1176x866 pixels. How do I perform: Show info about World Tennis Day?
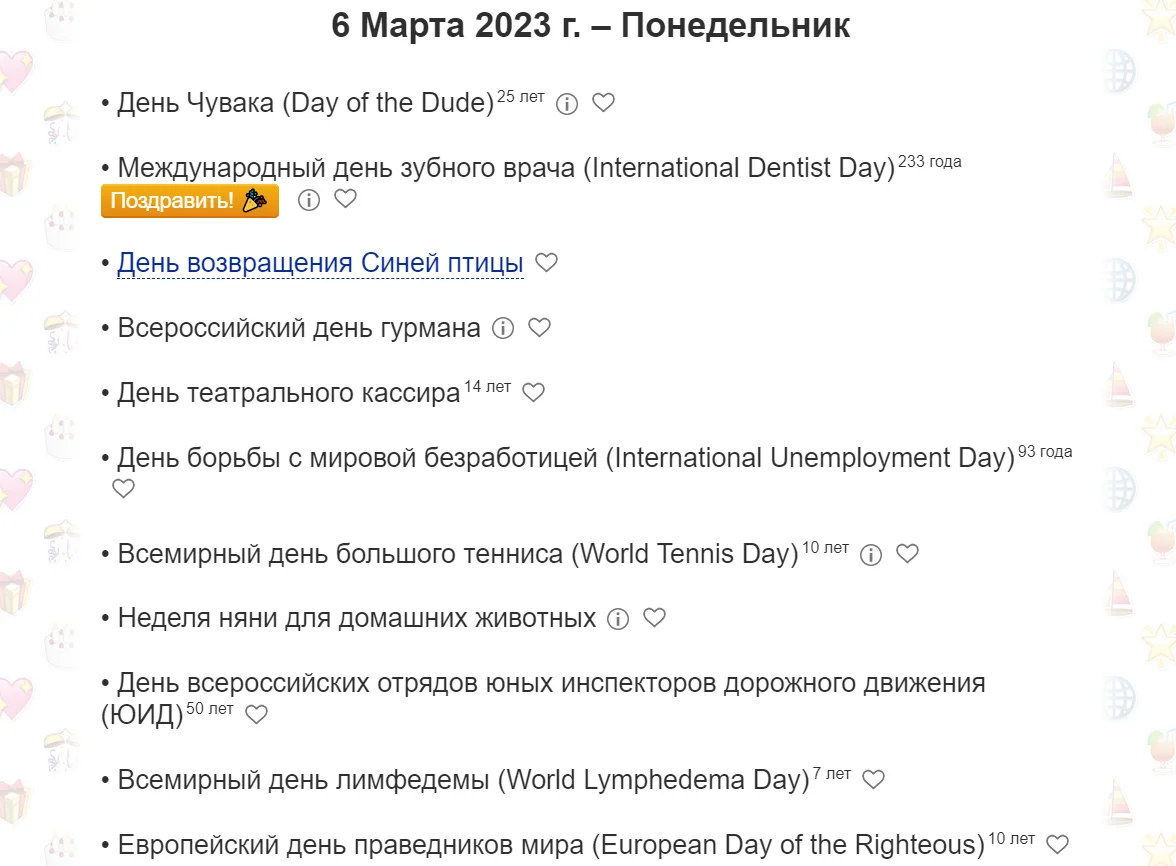coord(870,553)
